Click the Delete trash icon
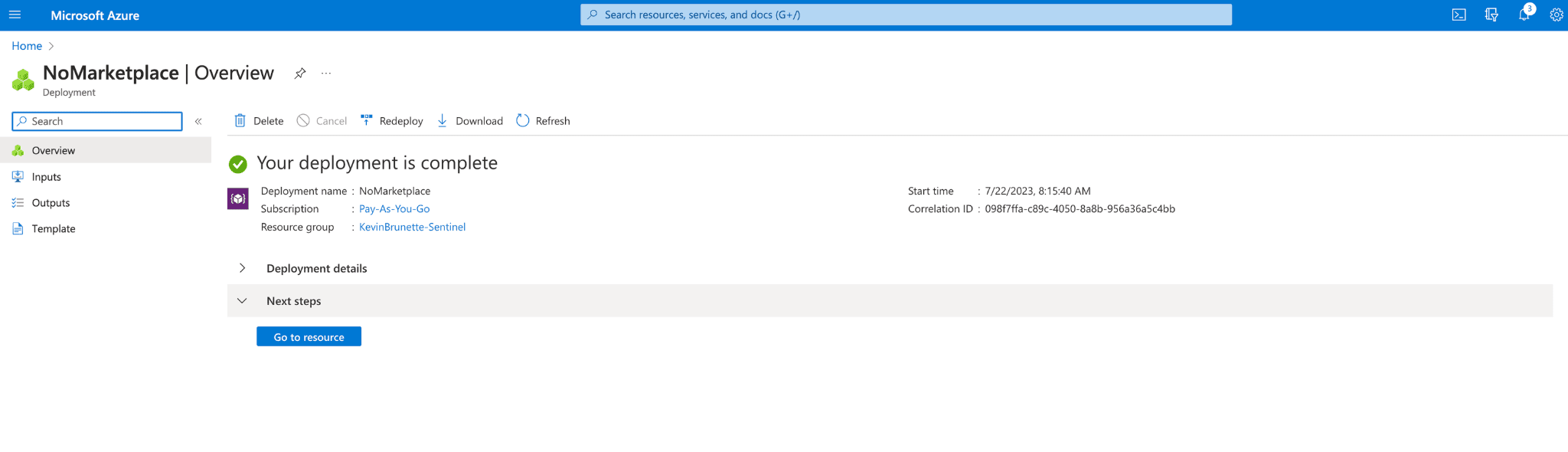 [240, 121]
